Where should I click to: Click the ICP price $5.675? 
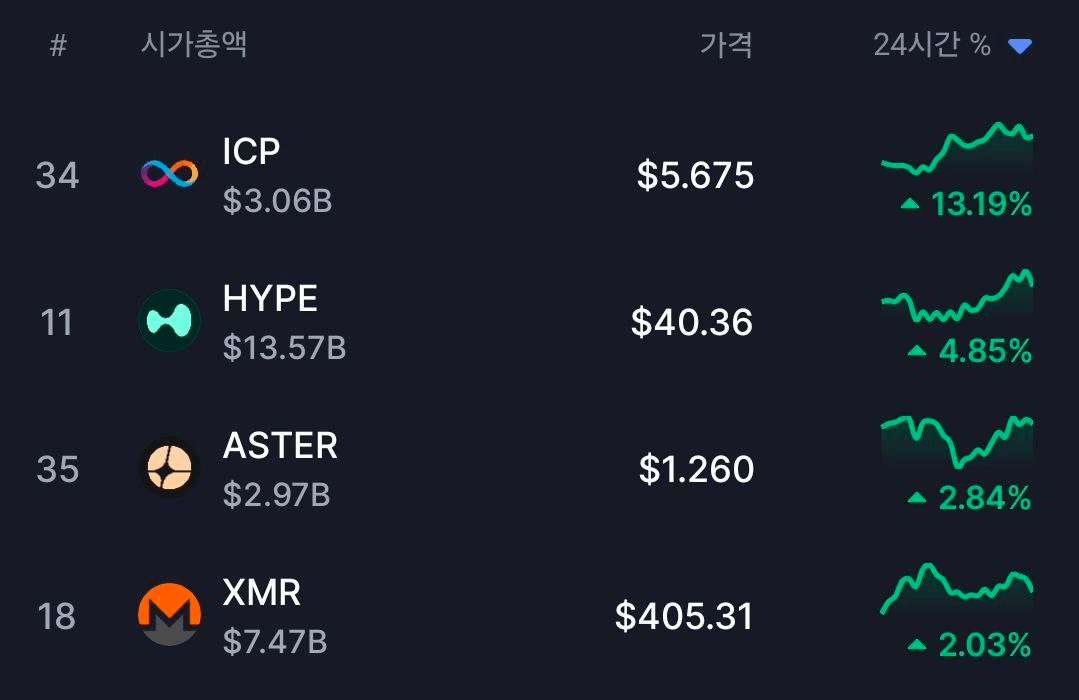point(695,176)
